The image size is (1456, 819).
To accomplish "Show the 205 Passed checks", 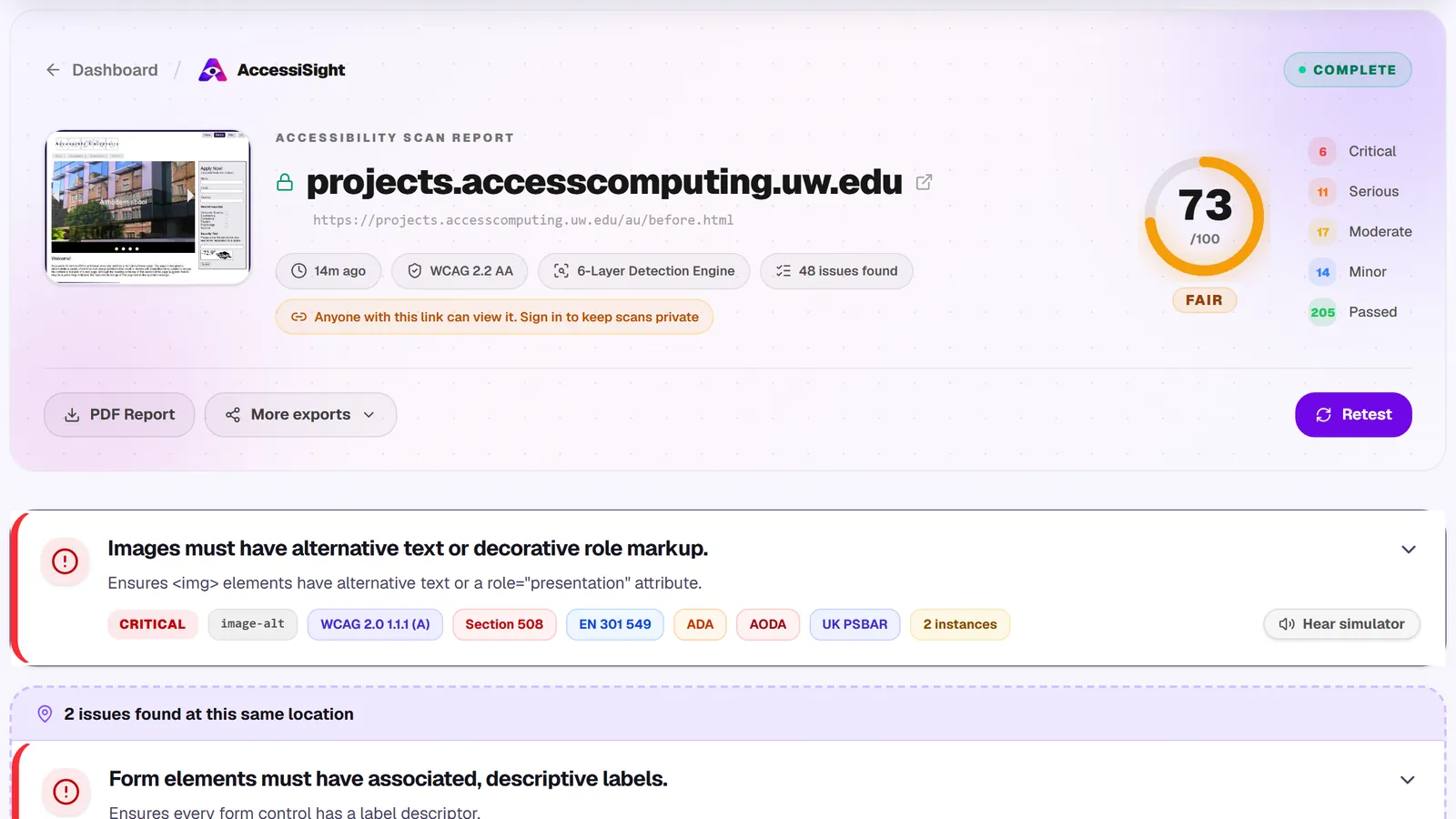I will pyautogui.click(x=1353, y=312).
